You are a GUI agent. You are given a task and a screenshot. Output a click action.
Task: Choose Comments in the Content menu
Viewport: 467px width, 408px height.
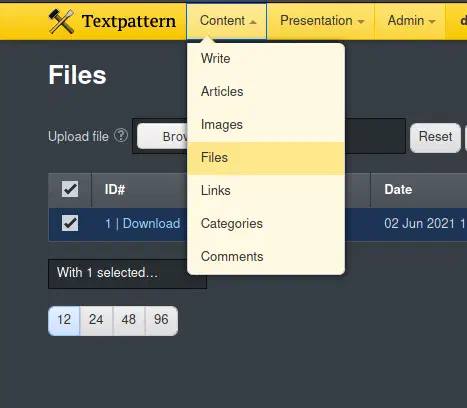(x=266, y=257)
